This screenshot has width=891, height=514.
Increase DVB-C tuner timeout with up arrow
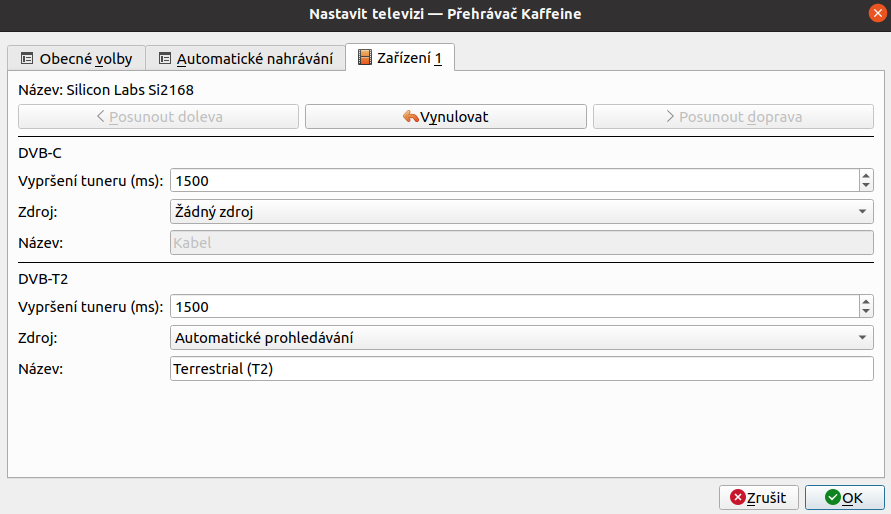tap(865, 175)
